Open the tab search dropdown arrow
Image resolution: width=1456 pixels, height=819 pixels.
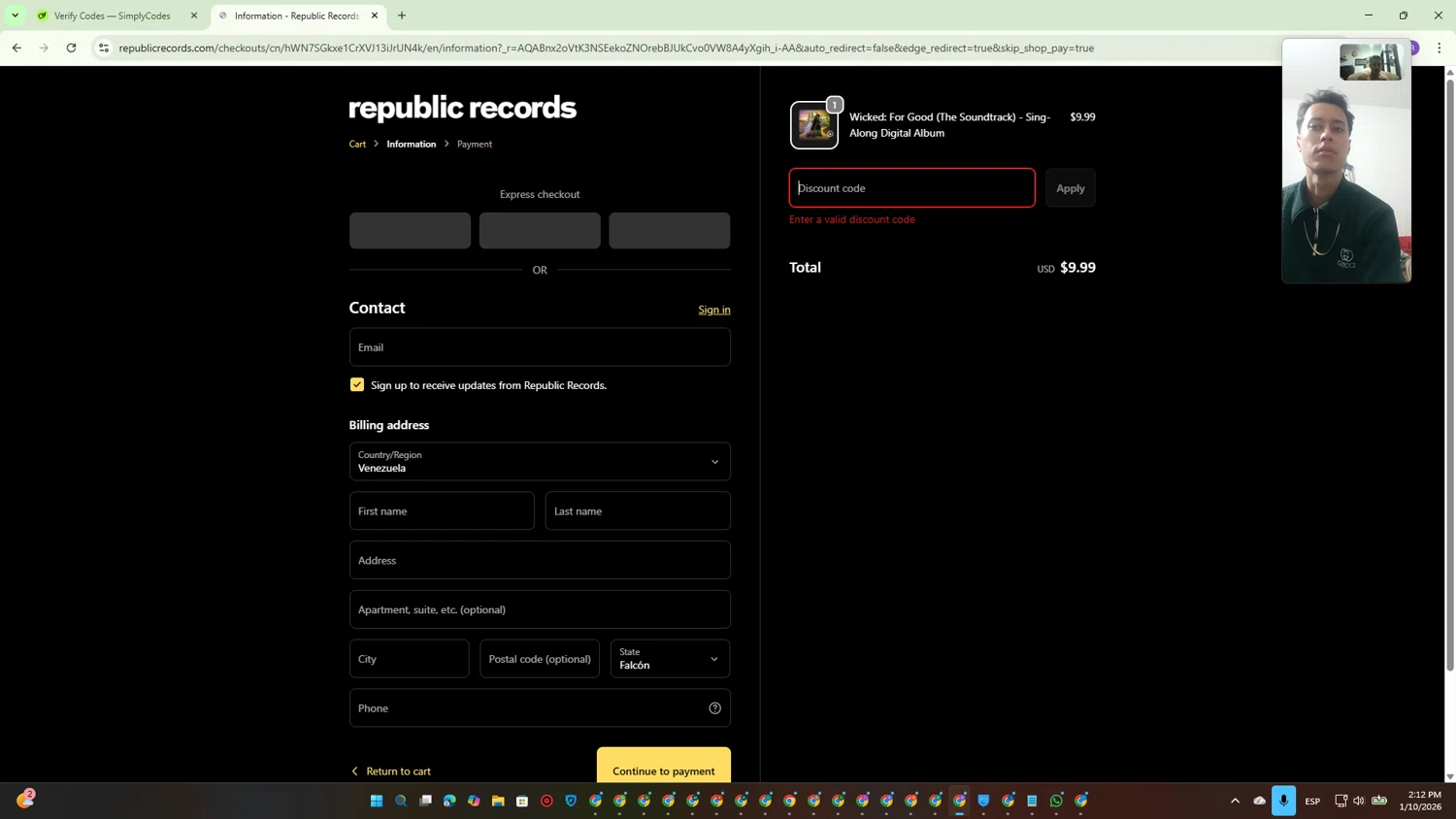pyautogui.click(x=15, y=16)
